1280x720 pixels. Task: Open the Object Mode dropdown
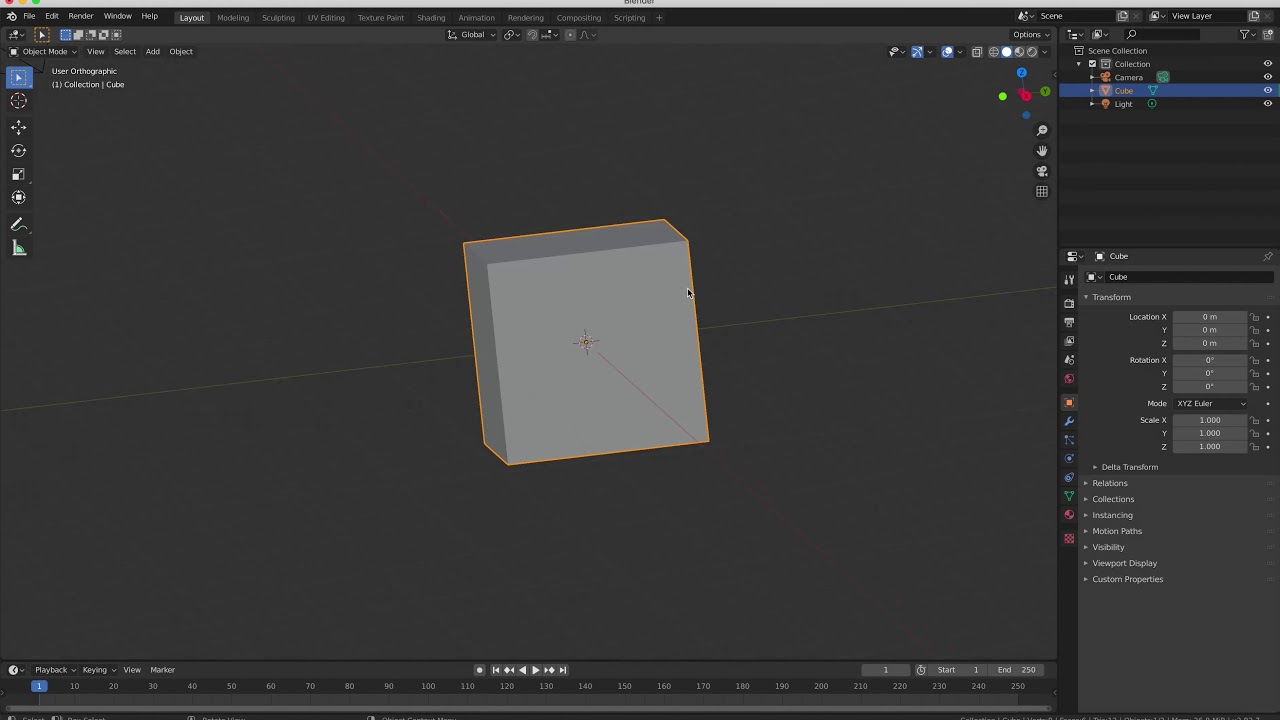43,52
